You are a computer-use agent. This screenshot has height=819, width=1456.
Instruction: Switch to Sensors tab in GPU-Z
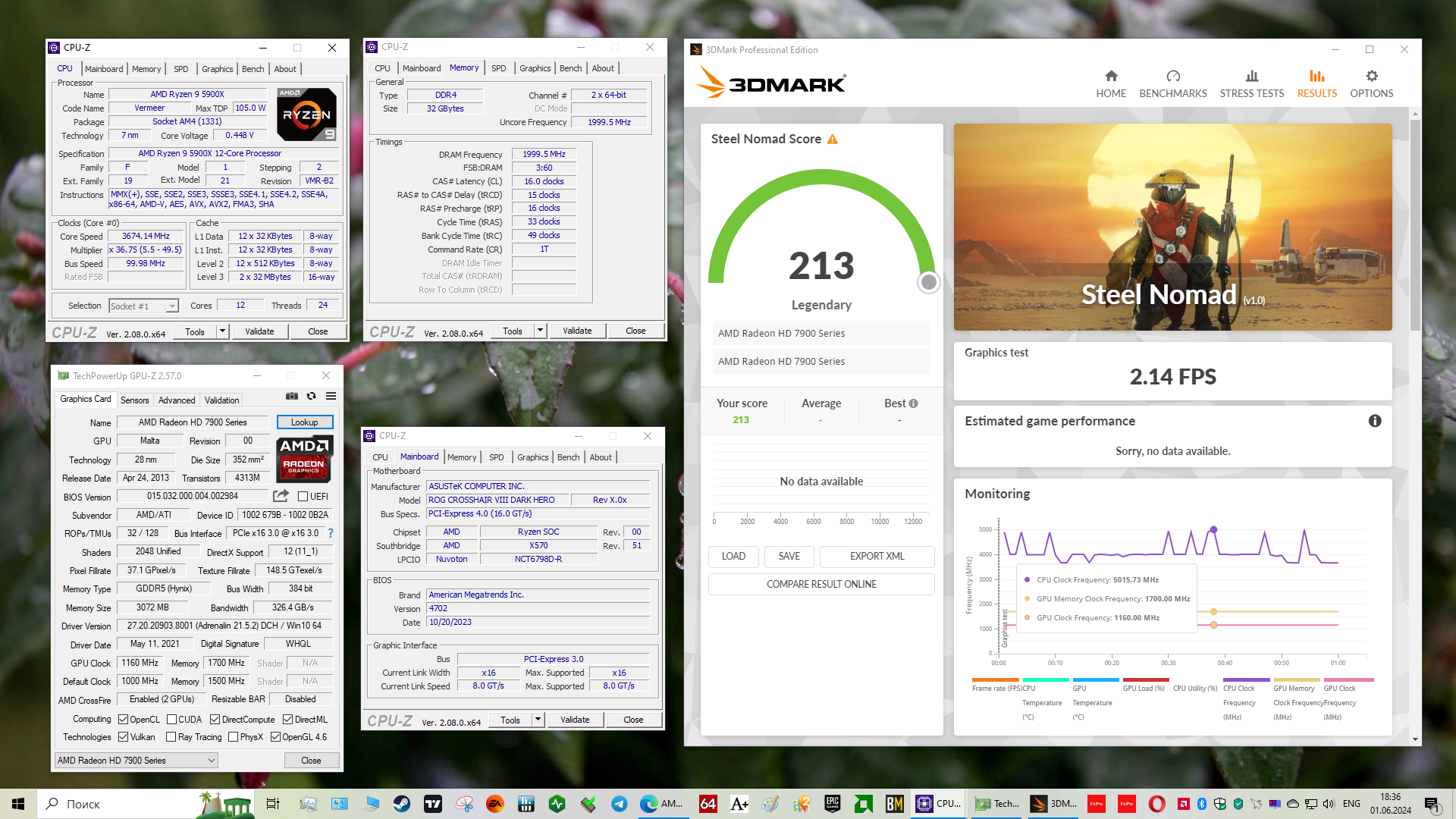pos(135,400)
